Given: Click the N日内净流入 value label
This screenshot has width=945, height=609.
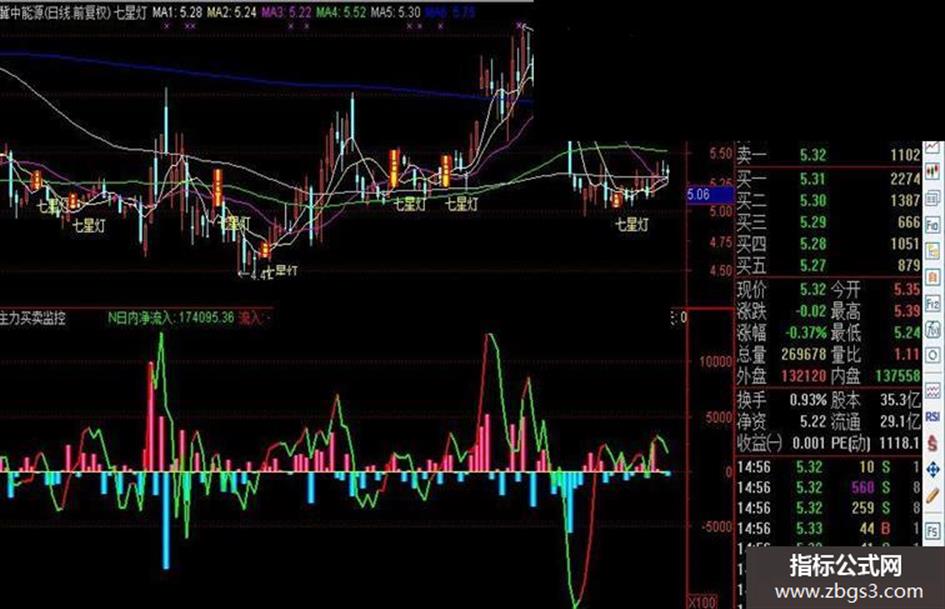Looking at the screenshot, I should tap(171, 317).
